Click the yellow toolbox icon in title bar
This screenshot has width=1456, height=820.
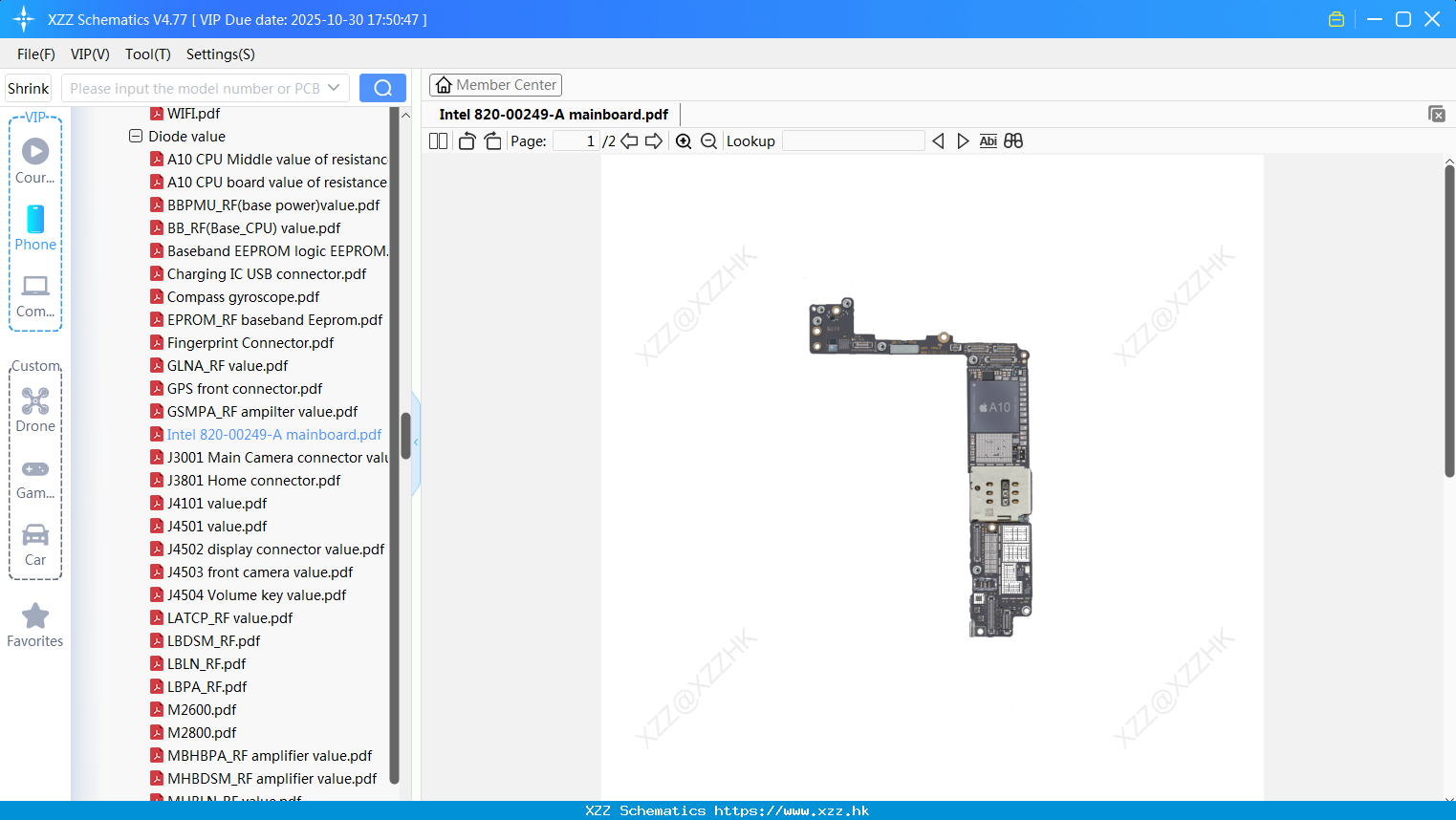coord(1336,19)
